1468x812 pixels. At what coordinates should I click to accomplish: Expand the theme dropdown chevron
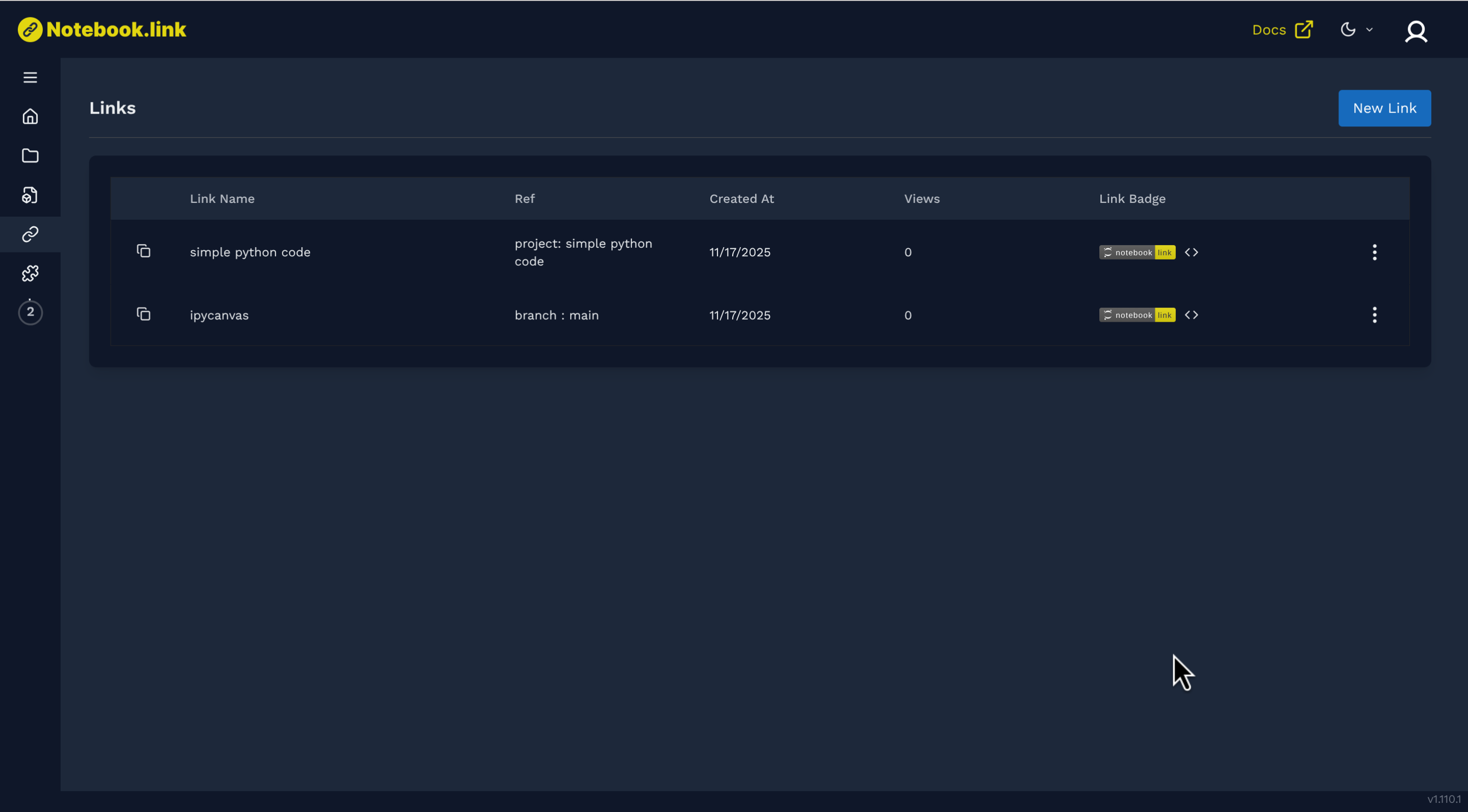[x=1370, y=30]
